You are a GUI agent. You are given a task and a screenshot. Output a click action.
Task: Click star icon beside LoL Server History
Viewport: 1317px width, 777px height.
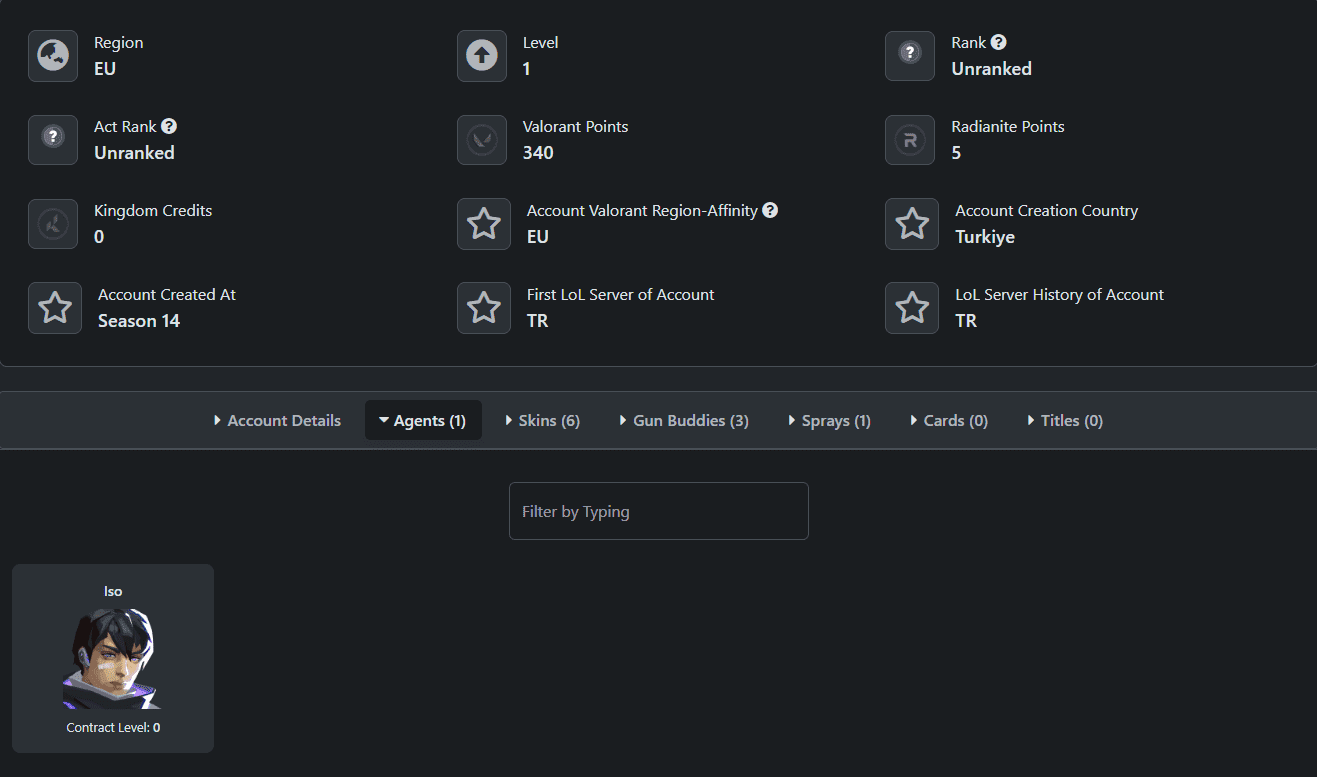912,308
